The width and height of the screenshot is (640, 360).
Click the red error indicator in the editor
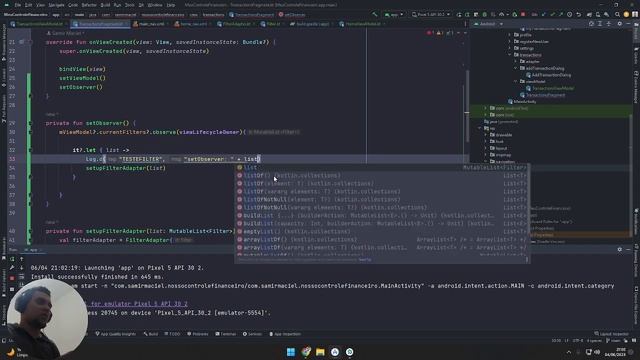click(x=429, y=33)
